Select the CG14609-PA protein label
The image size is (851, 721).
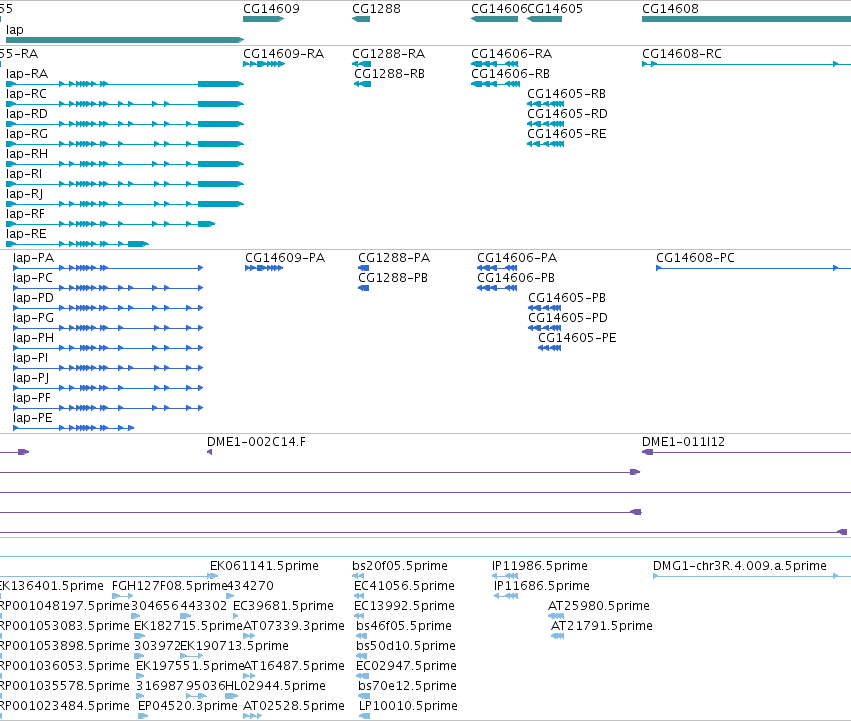(285, 257)
